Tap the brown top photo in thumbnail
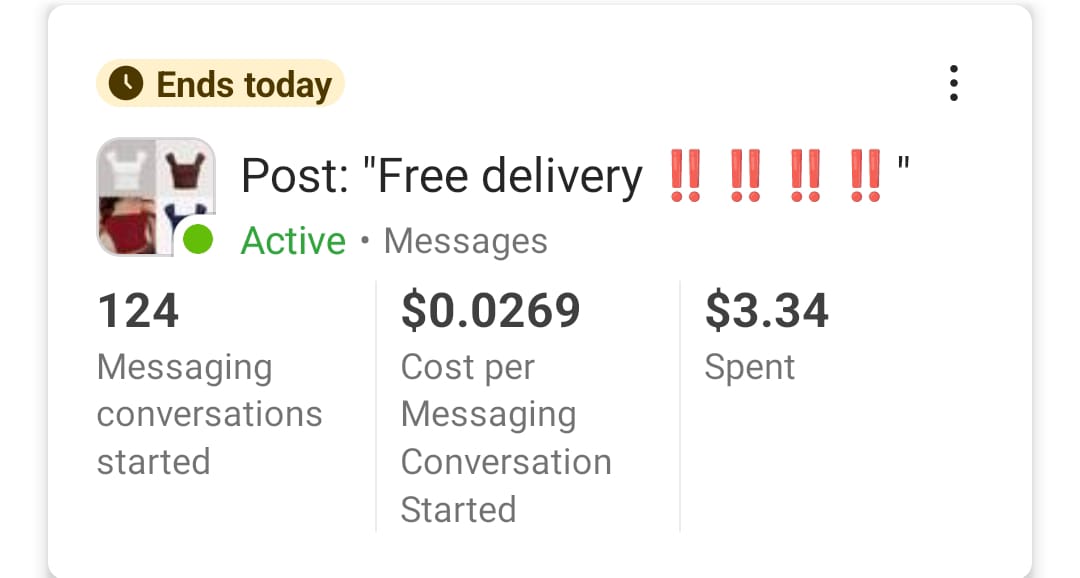 pyautogui.click(x=183, y=167)
